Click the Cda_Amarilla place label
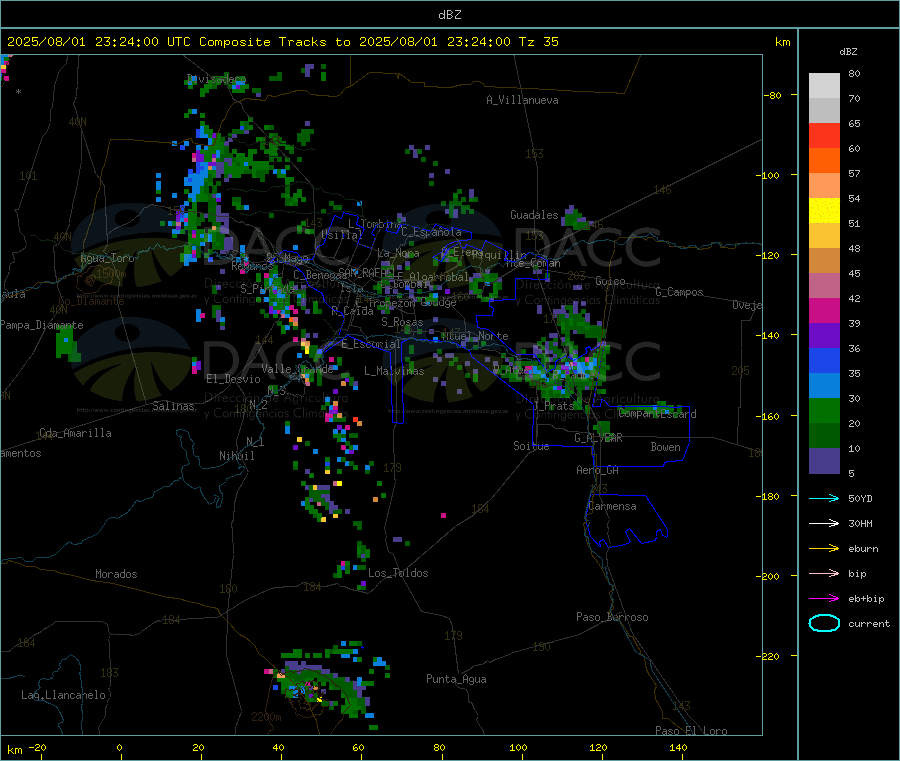Image resolution: width=900 pixels, height=761 pixels. (x=76, y=433)
